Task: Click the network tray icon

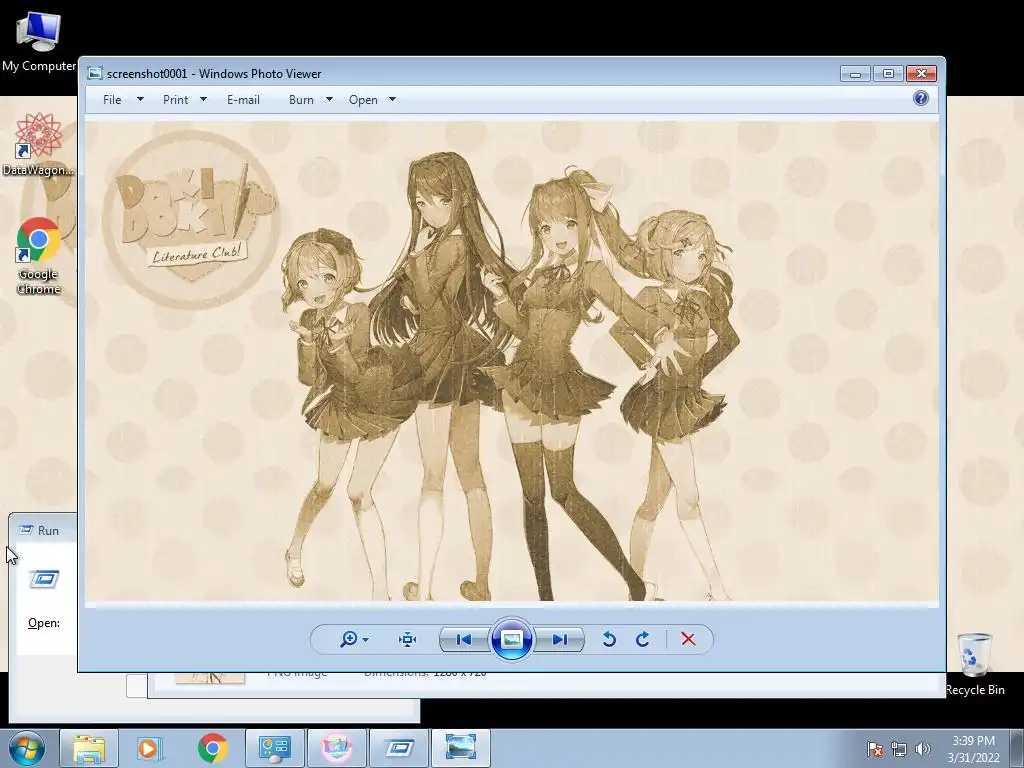Action: click(x=899, y=749)
